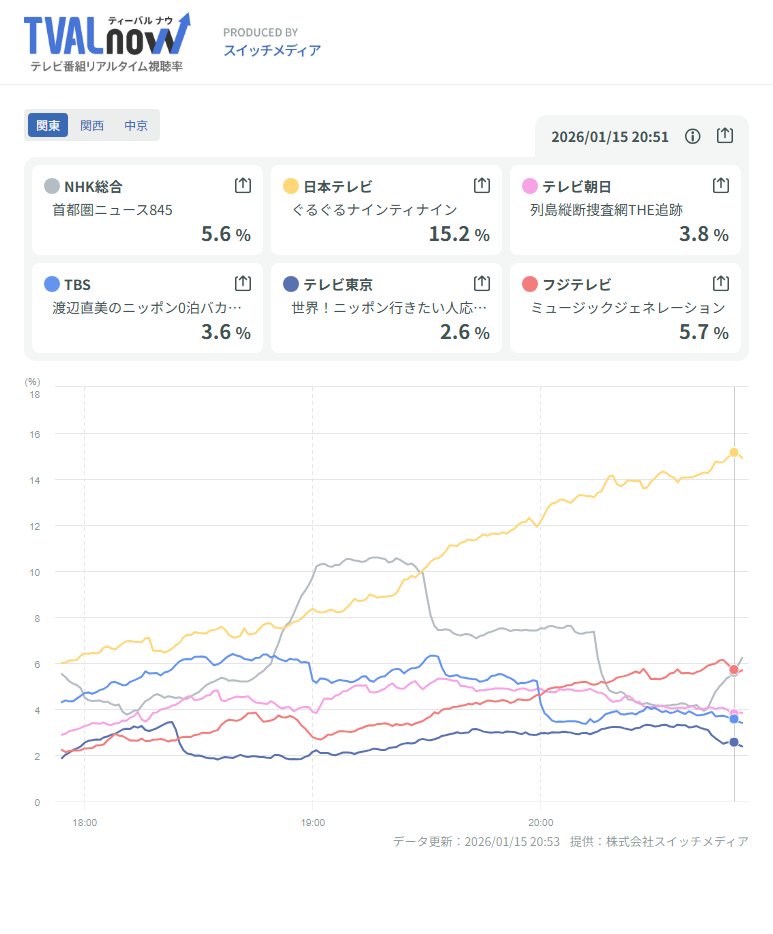The height and width of the screenshot is (934, 773).
Task: Click the red フジテレビ legend dot
Action: (x=530, y=284)
